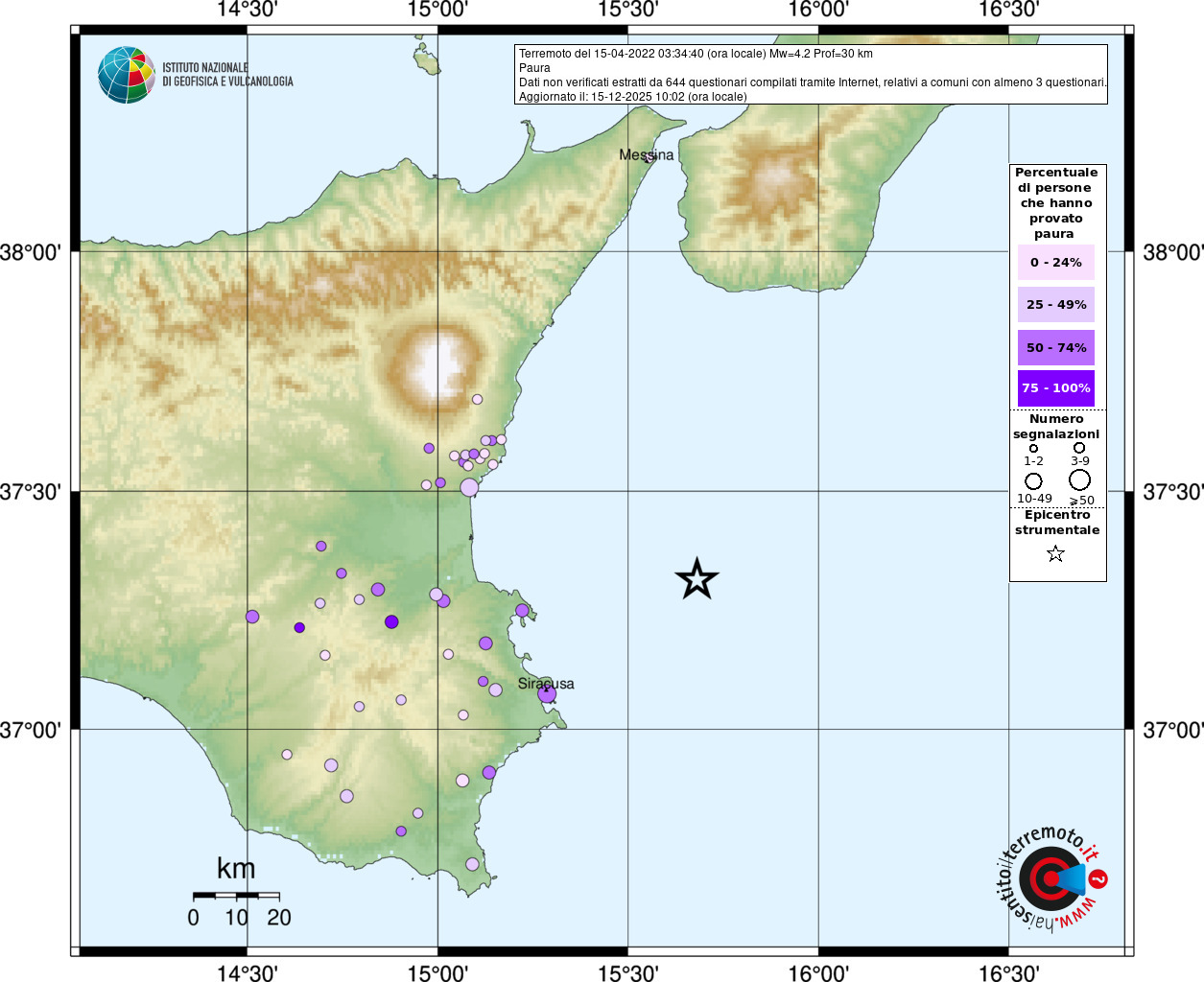Click the 10-49 reports circle in legend
Image resolution: width=1204 pixels, height=982 pixels.
point(1033,480)
